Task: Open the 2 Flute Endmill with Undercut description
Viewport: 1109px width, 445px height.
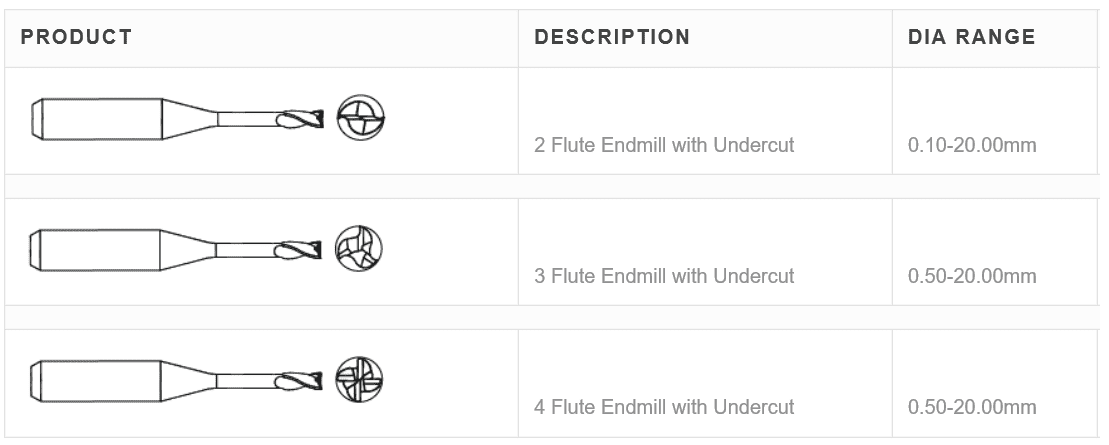Action: point(664,145)
